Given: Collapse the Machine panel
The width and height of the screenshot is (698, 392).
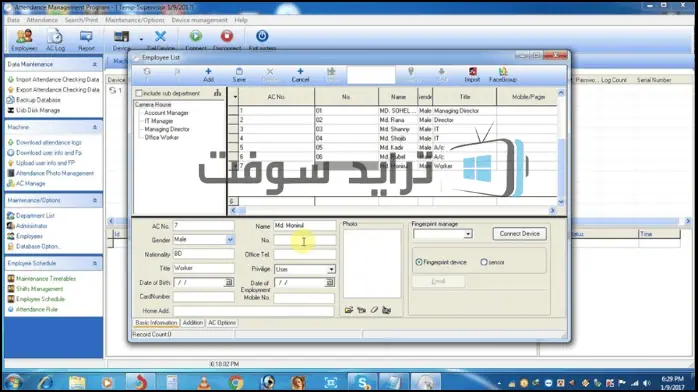Looking at the screenshot, I should coord(95,127).
